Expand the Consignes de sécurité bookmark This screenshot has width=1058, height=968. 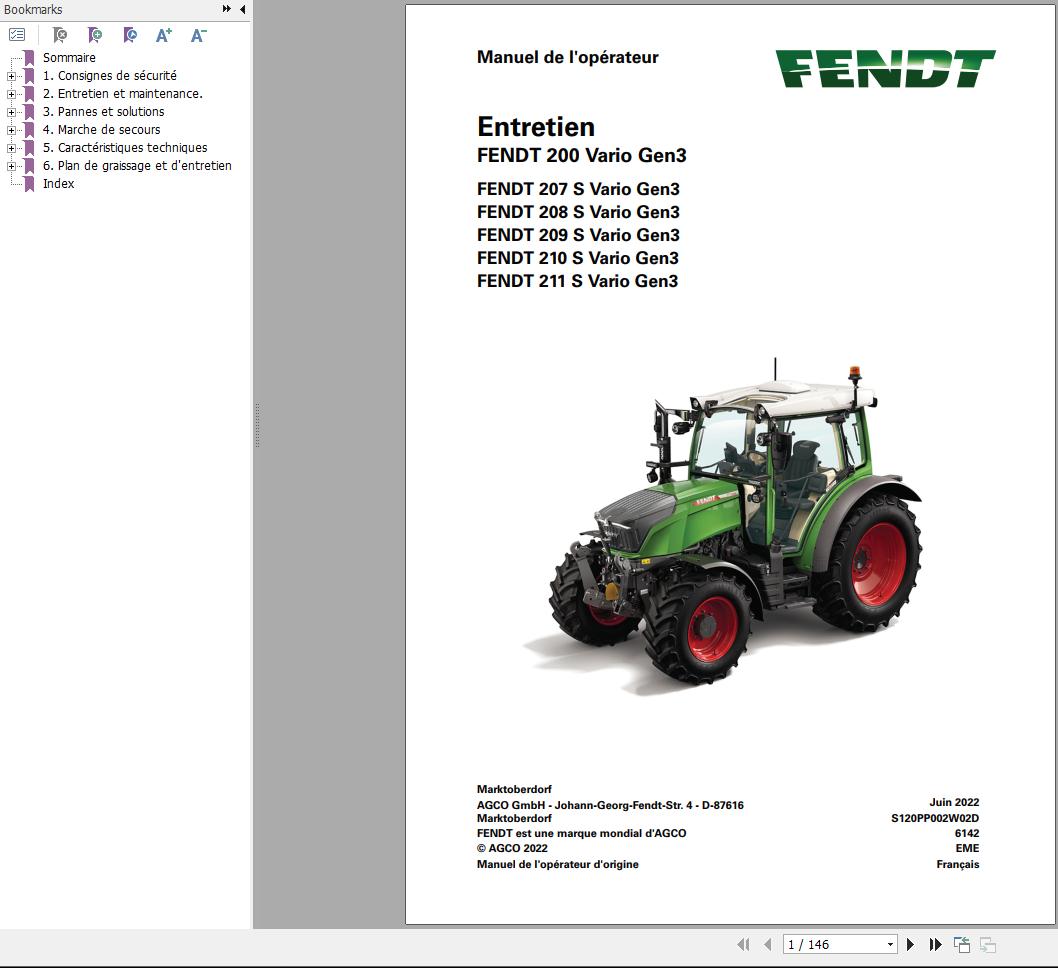point(11,76)
